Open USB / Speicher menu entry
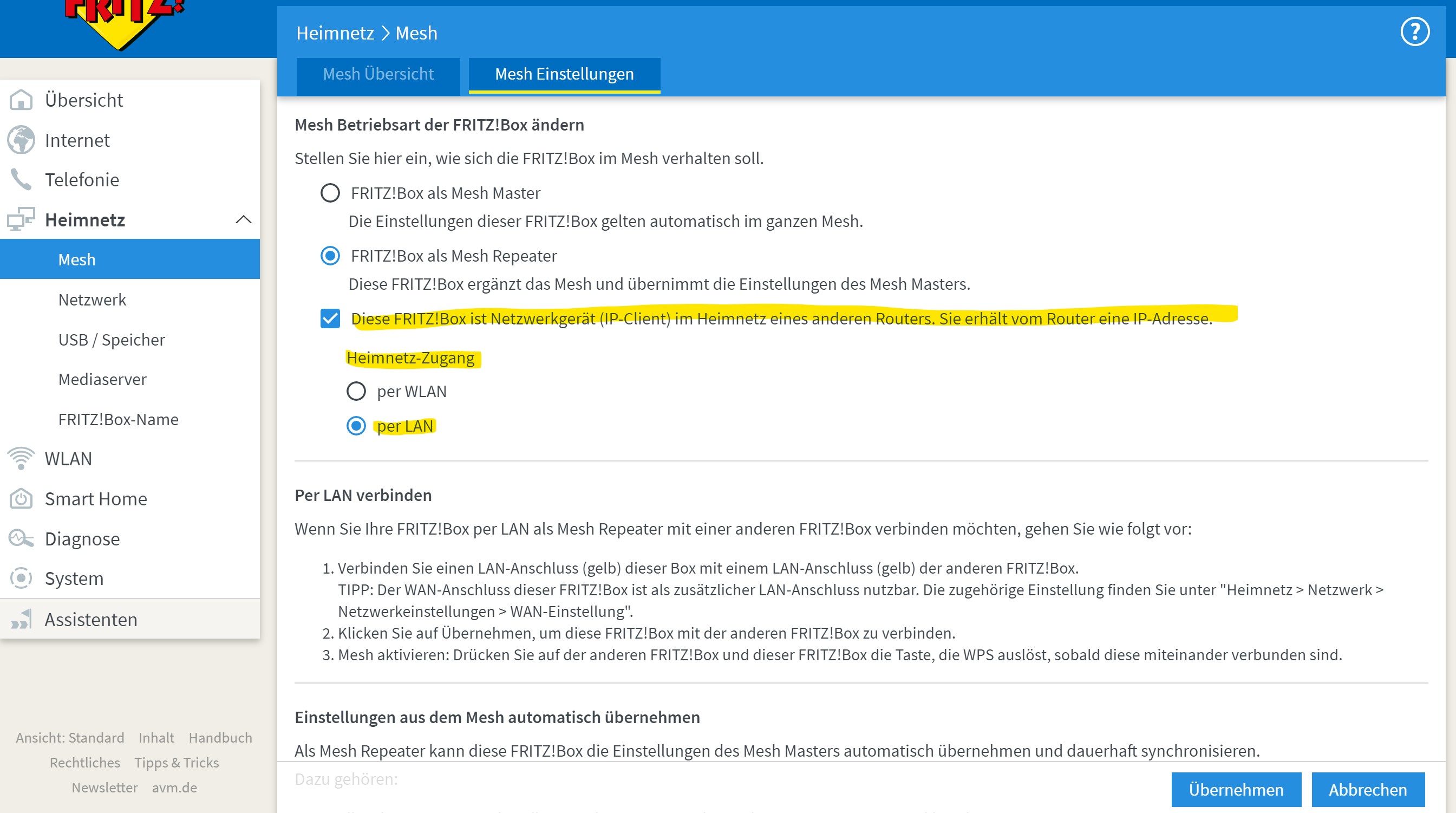 pyautogui.click(x=112, y=340)
